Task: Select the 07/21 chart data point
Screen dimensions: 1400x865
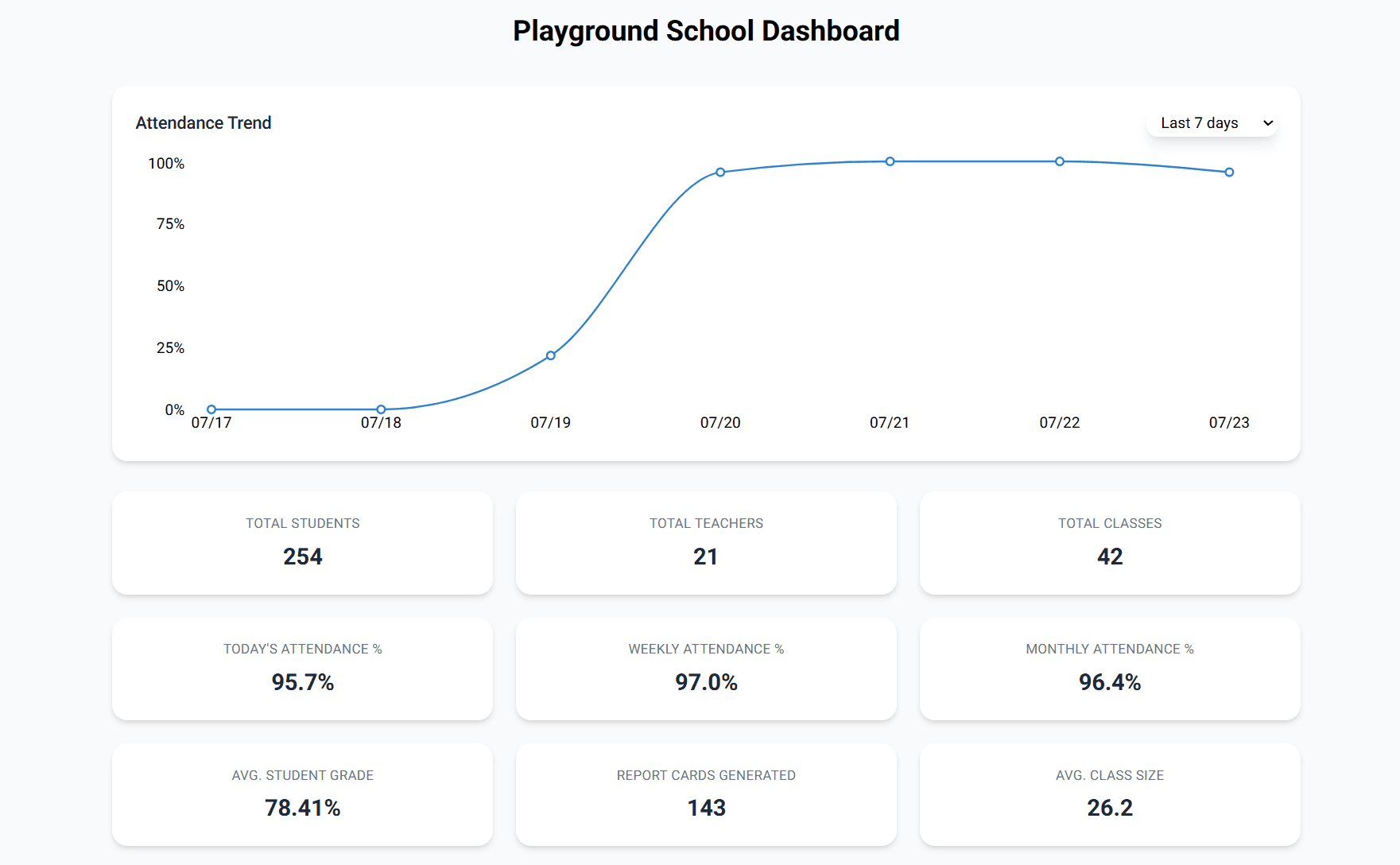Action: click(890, 161)
